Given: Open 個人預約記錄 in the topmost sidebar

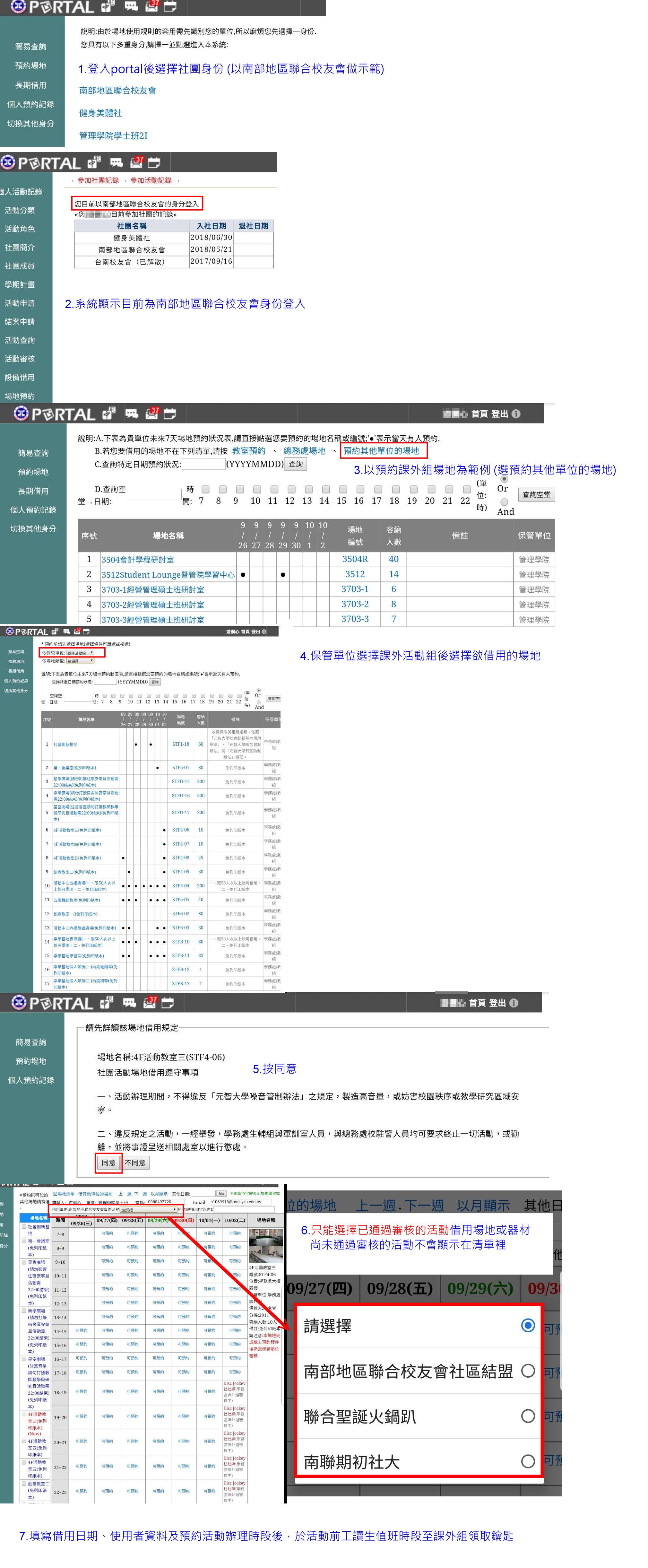Looking at the screenshot, I should point(30,104).
